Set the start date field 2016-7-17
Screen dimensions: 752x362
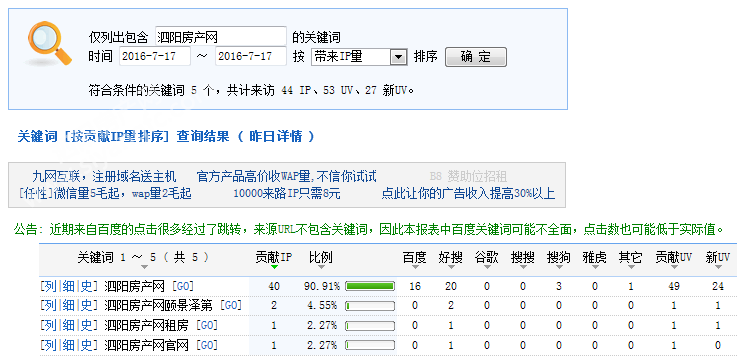point(155,56)
